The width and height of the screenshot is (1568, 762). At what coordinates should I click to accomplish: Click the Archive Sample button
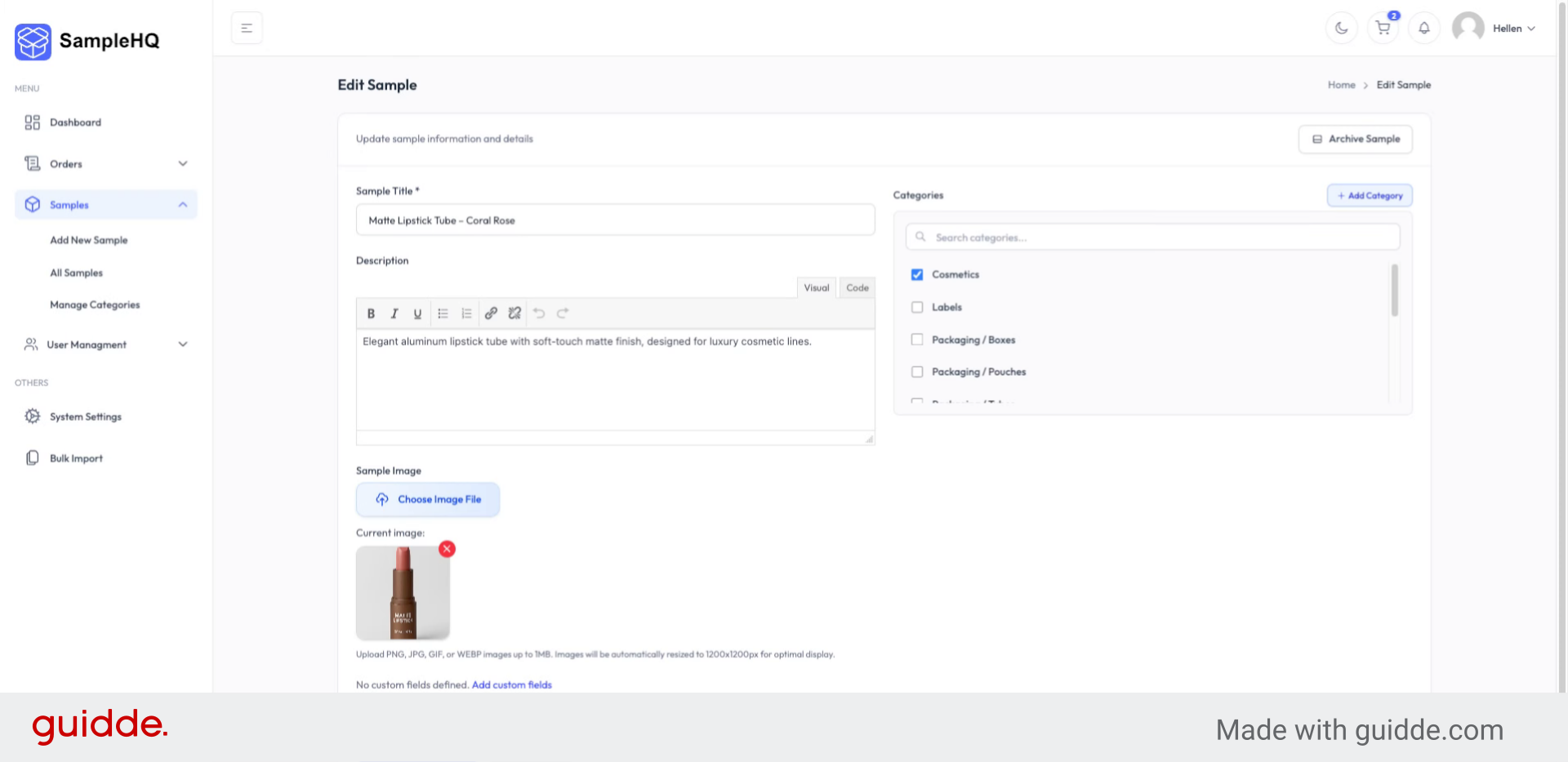pos(1355,139)
